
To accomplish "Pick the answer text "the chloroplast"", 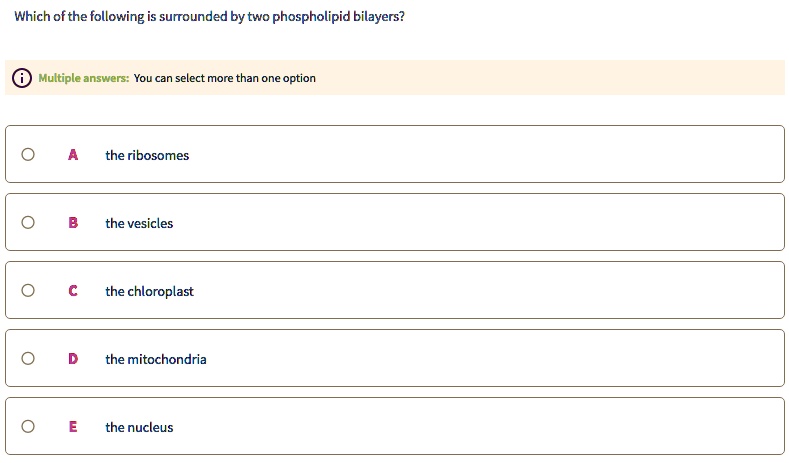I will 149,291.
